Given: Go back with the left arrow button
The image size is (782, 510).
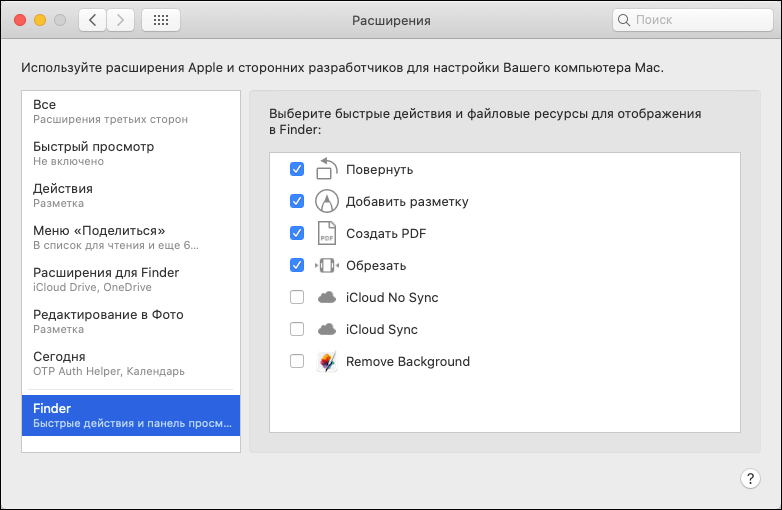Looking at the screenshot, I should coord(92,20).
